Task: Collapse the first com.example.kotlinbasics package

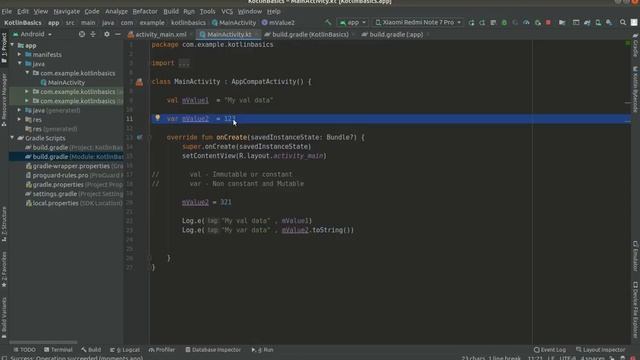Action: (27, 73)
